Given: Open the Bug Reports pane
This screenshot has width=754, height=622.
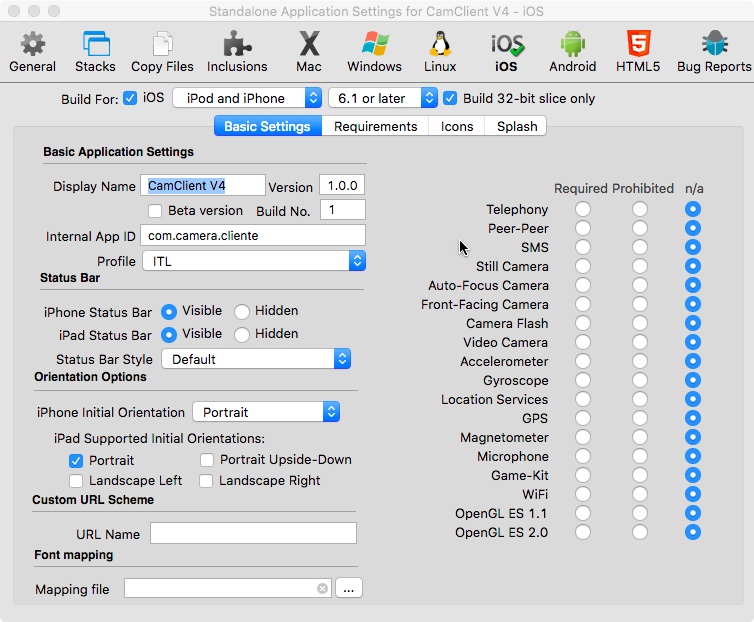Looking at the screenshot, I should [713, 51].
